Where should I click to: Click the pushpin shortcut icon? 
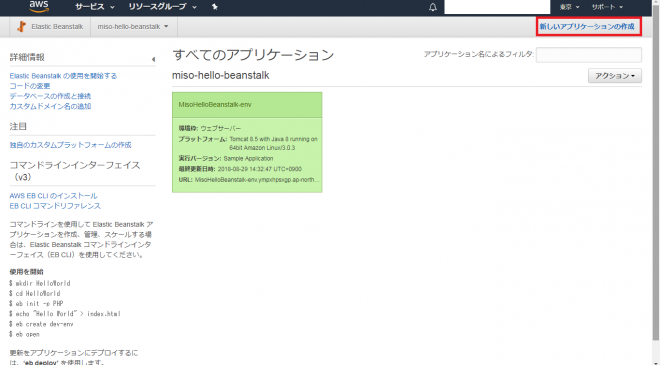[215, 7]
